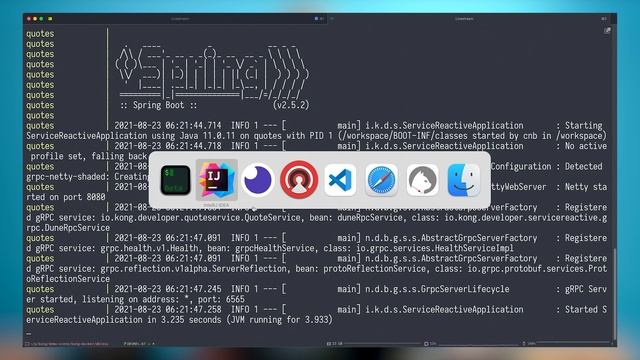Select the grey cat app icon
The width and height of the screenshot is (640, 360).
click(x=422, y=180)
